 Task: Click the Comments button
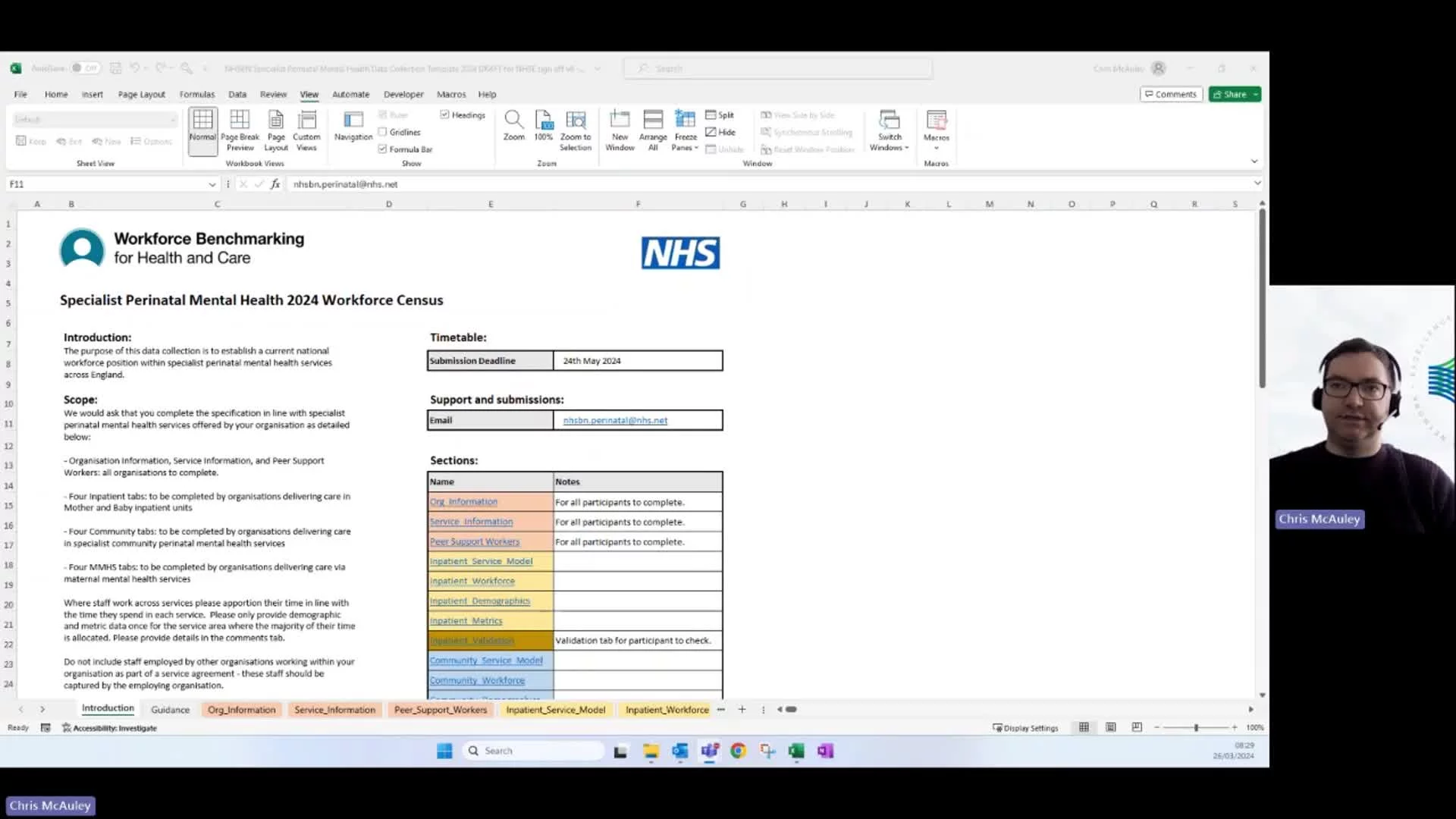coord(1171,95)
